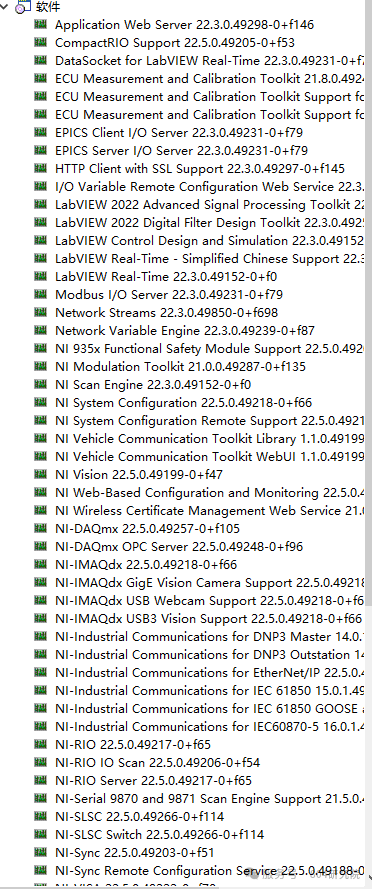
Task: Click icon beside EPICS Client I/O Server
Action: 40,132
